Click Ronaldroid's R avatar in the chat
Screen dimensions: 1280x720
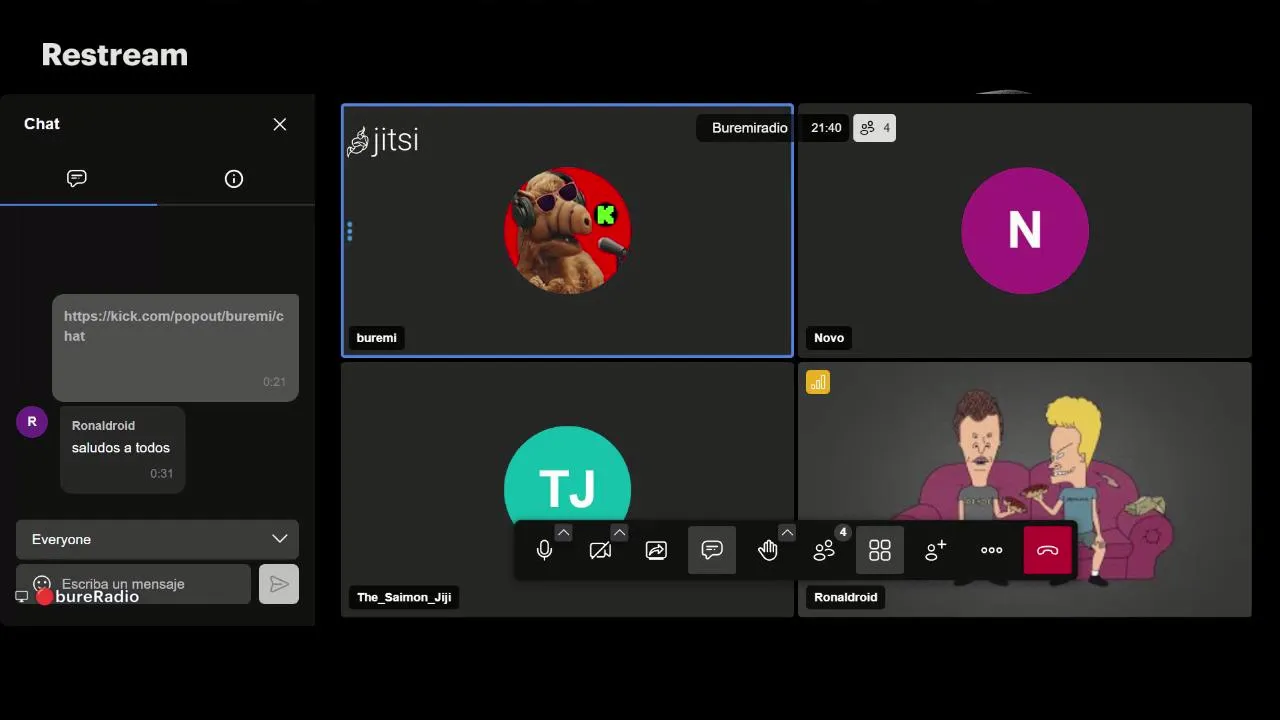(32, 422)
